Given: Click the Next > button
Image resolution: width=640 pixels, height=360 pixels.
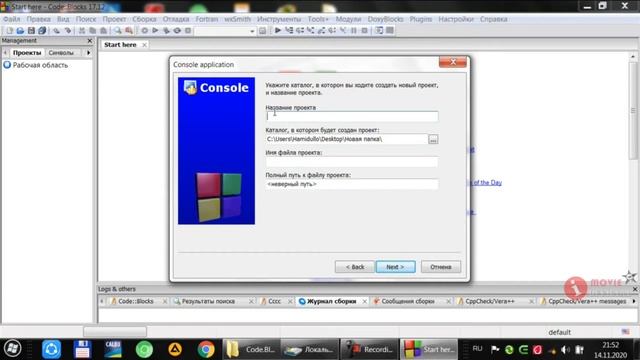Looking at the screenshot, I should 396,267.
